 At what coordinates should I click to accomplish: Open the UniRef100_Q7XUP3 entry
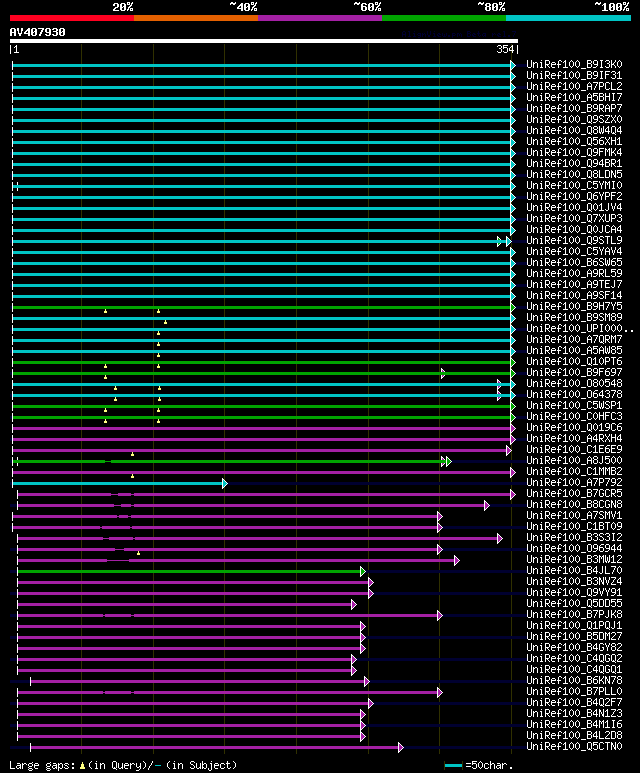(x=574, y=218)
